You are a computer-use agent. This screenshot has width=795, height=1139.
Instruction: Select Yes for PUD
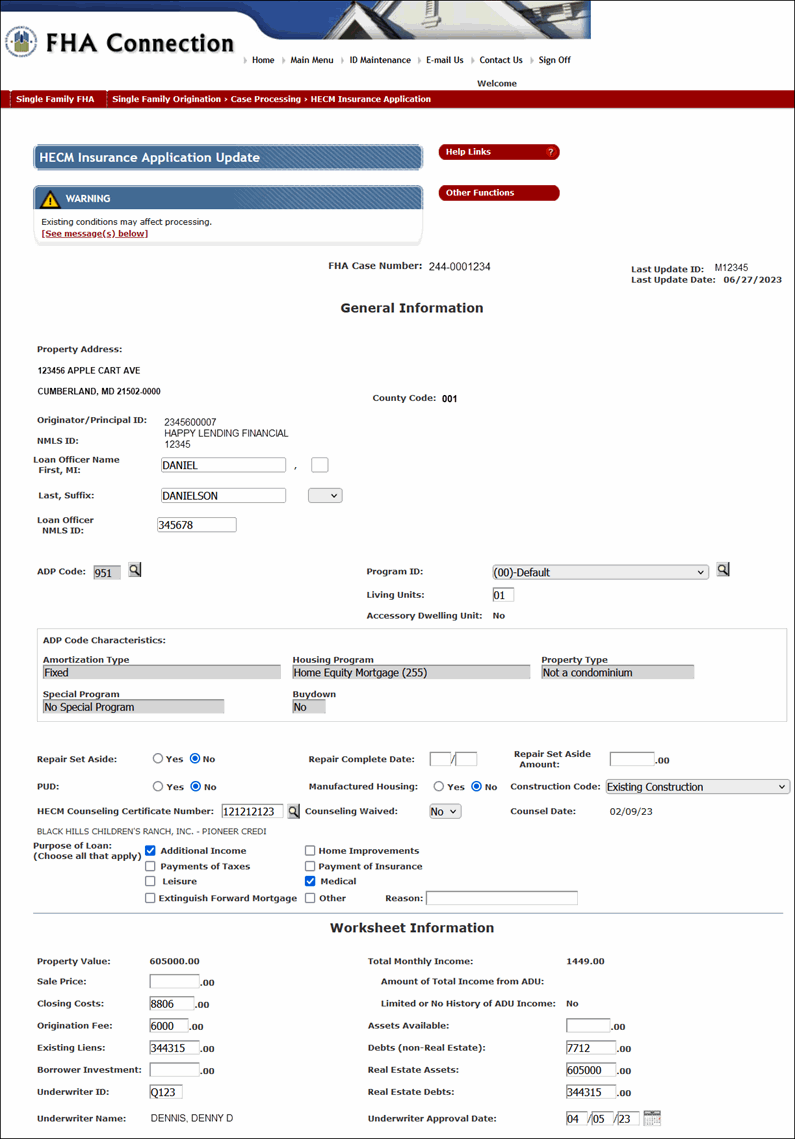click(158, 786)
